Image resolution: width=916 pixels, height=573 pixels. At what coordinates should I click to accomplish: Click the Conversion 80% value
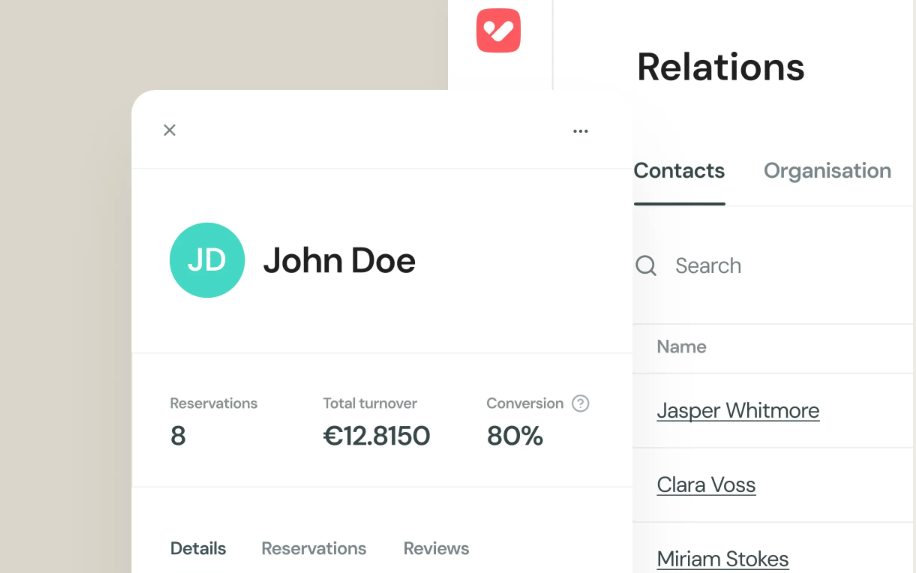[515, 436]
